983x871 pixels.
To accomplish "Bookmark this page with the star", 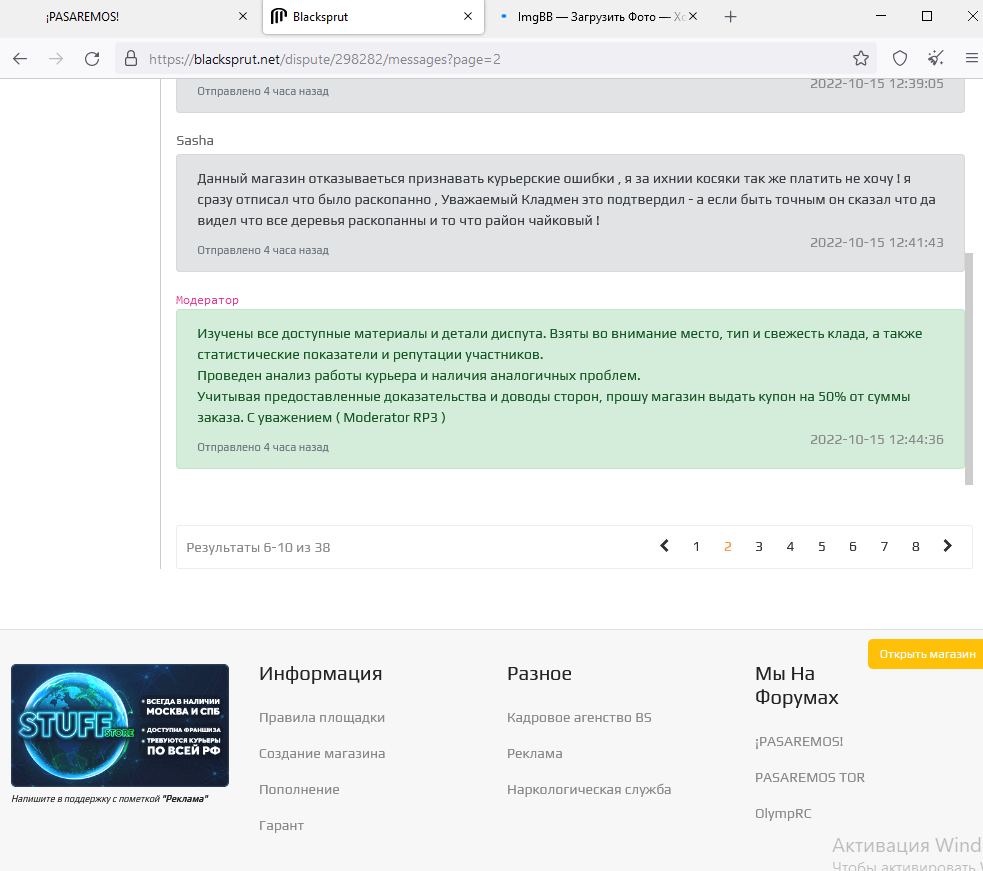I will 861,59.
